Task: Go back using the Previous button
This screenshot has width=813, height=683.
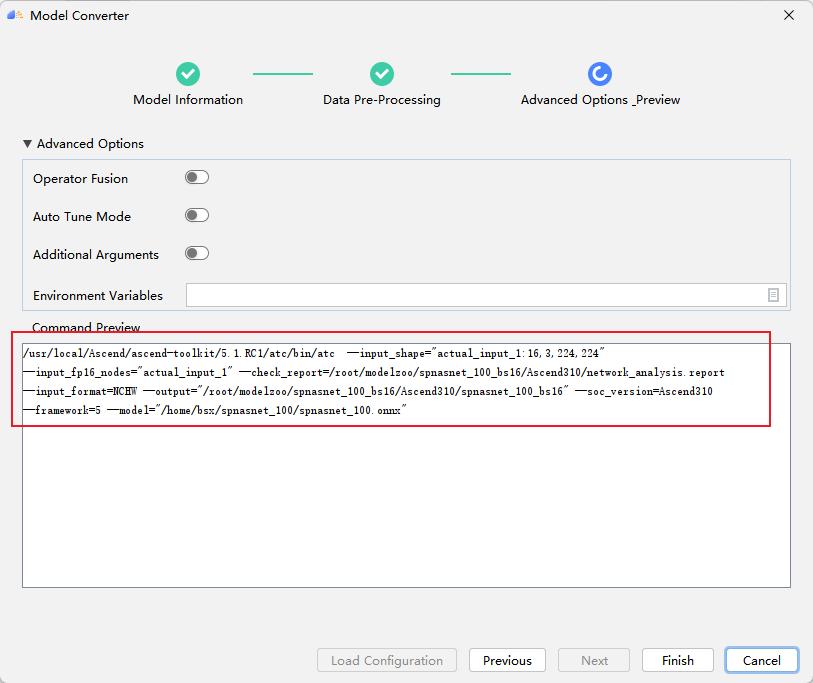Action: (507, 660)
